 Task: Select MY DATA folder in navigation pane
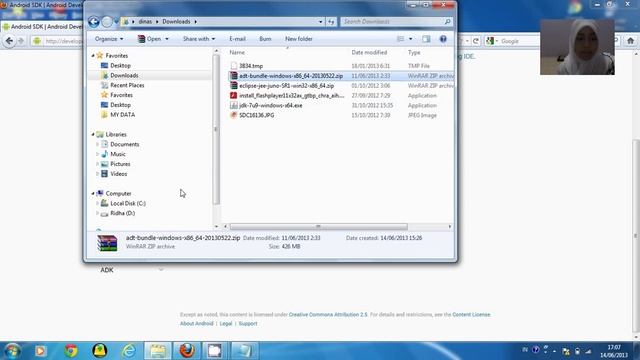tap(122, 115)
